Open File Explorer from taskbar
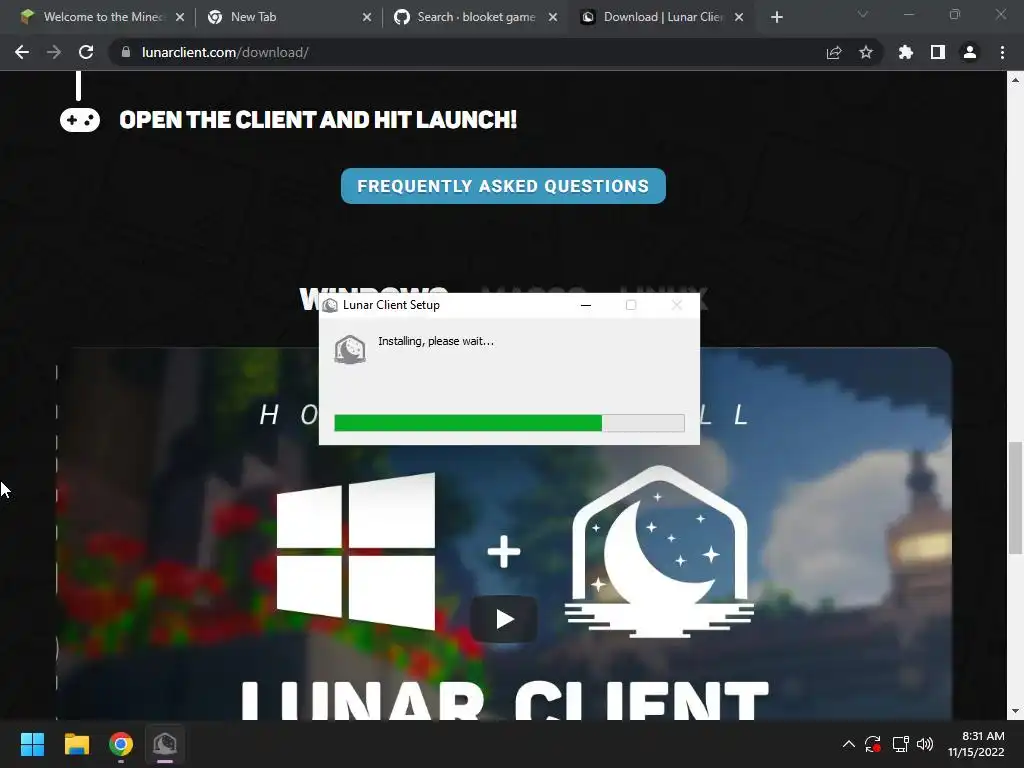The height and width of the screenshot is (768, 1024). 76,744
